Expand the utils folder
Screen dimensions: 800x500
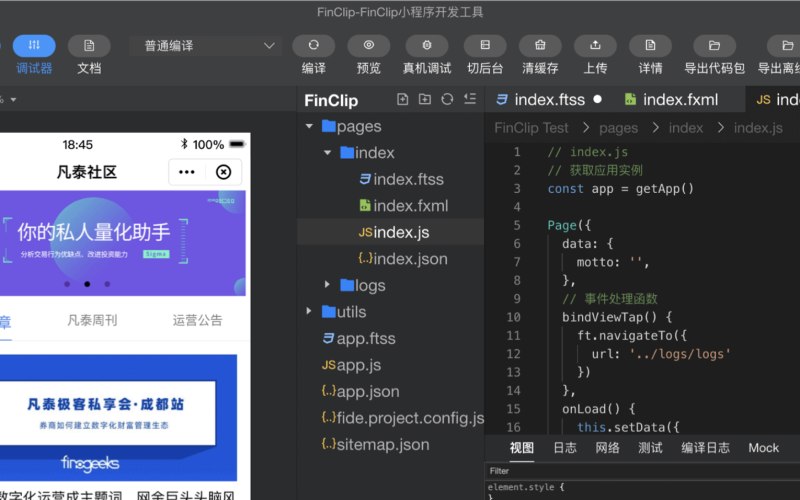(309, 311)
